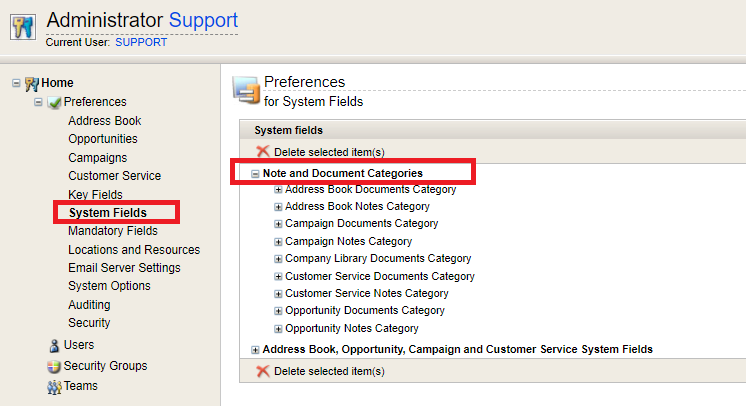Select Email Server Settings in sidebar
This screenshot has height=406, width=746.
(x=124, y=268)
